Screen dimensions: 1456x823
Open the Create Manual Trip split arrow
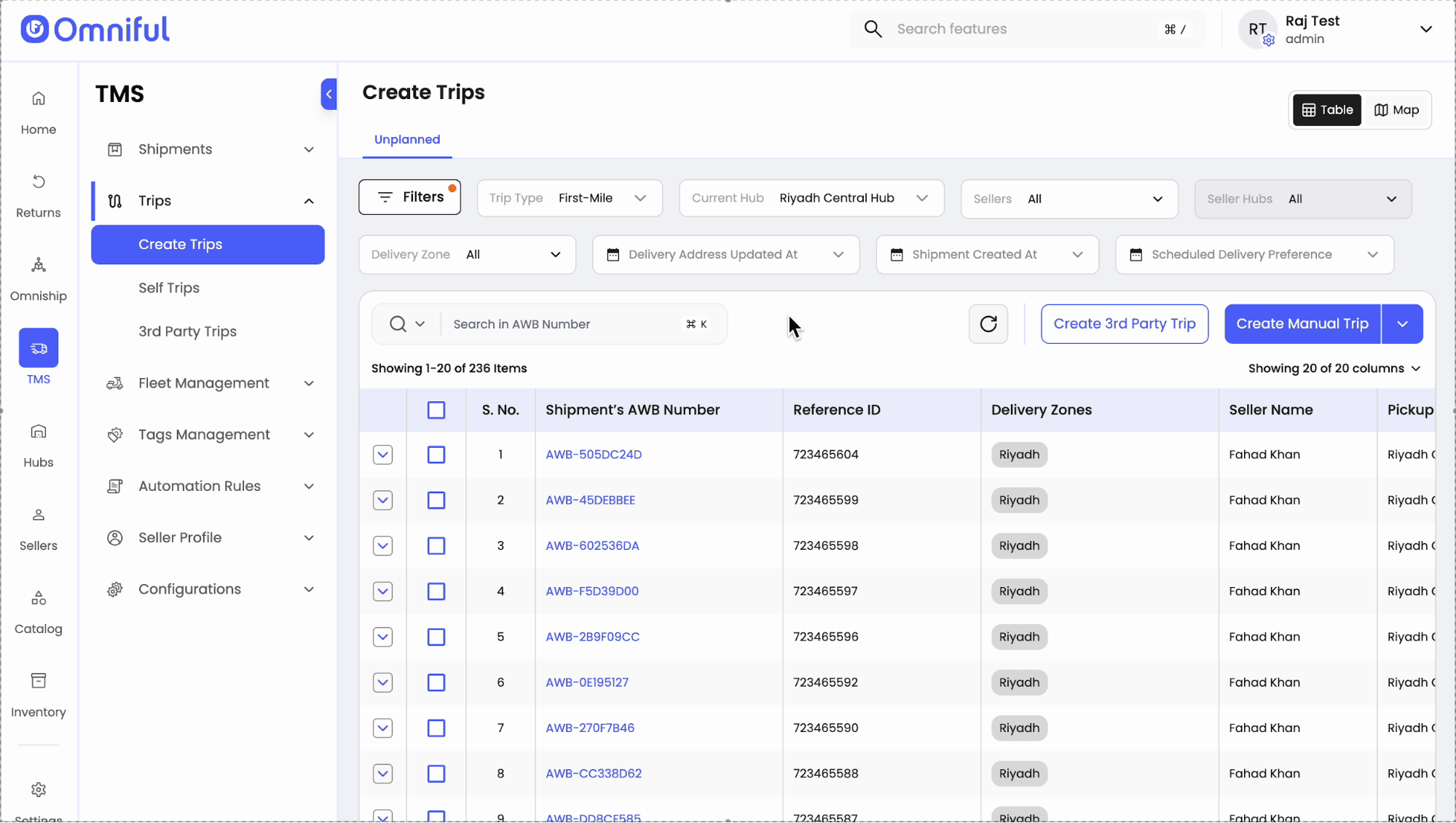click(x=1402, y=324)
